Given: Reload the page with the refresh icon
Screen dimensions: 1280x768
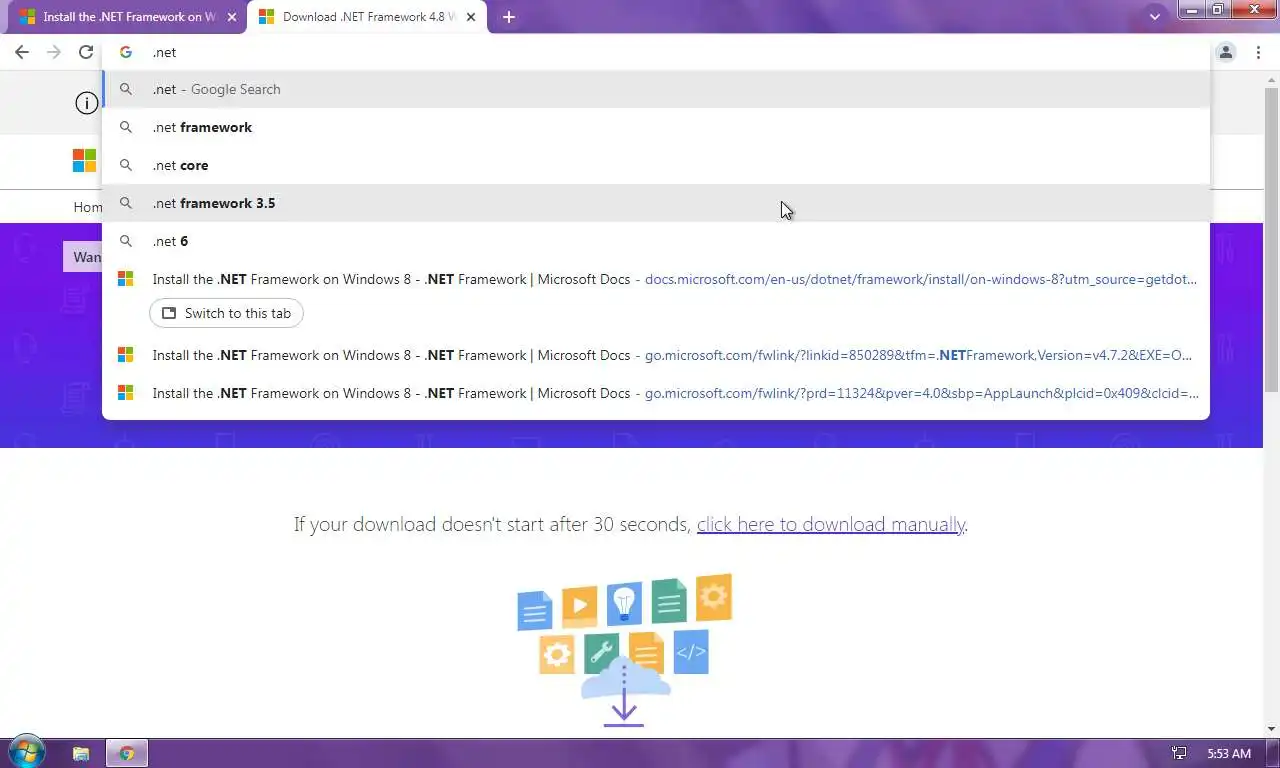Looking at the screenshot, I should (x=86, y=52).
